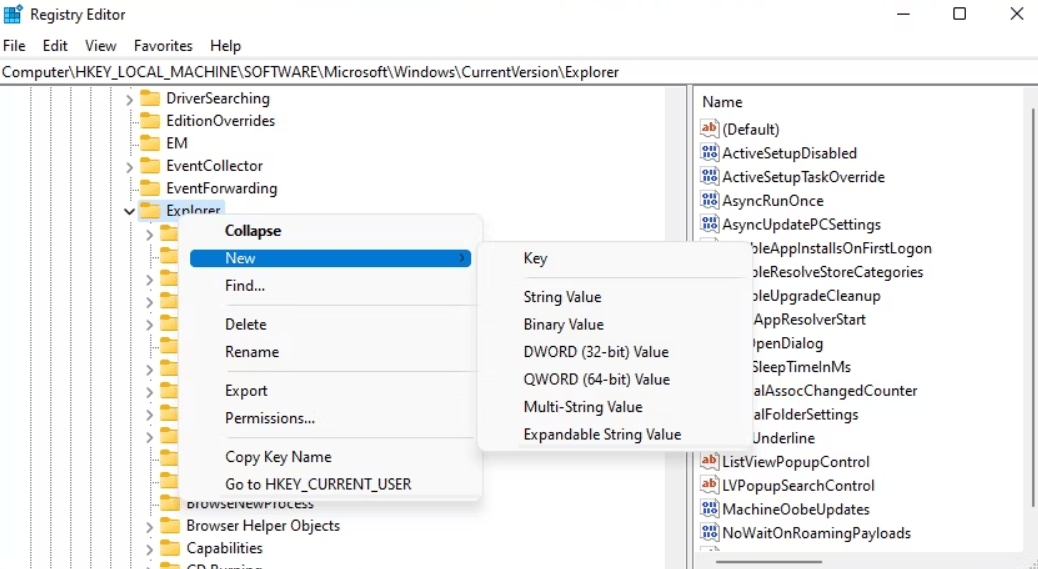Expand the Browser Helper Objects key arrow
The width and height of the screenshot is (1038, 569).
click(x=150, y=527)
